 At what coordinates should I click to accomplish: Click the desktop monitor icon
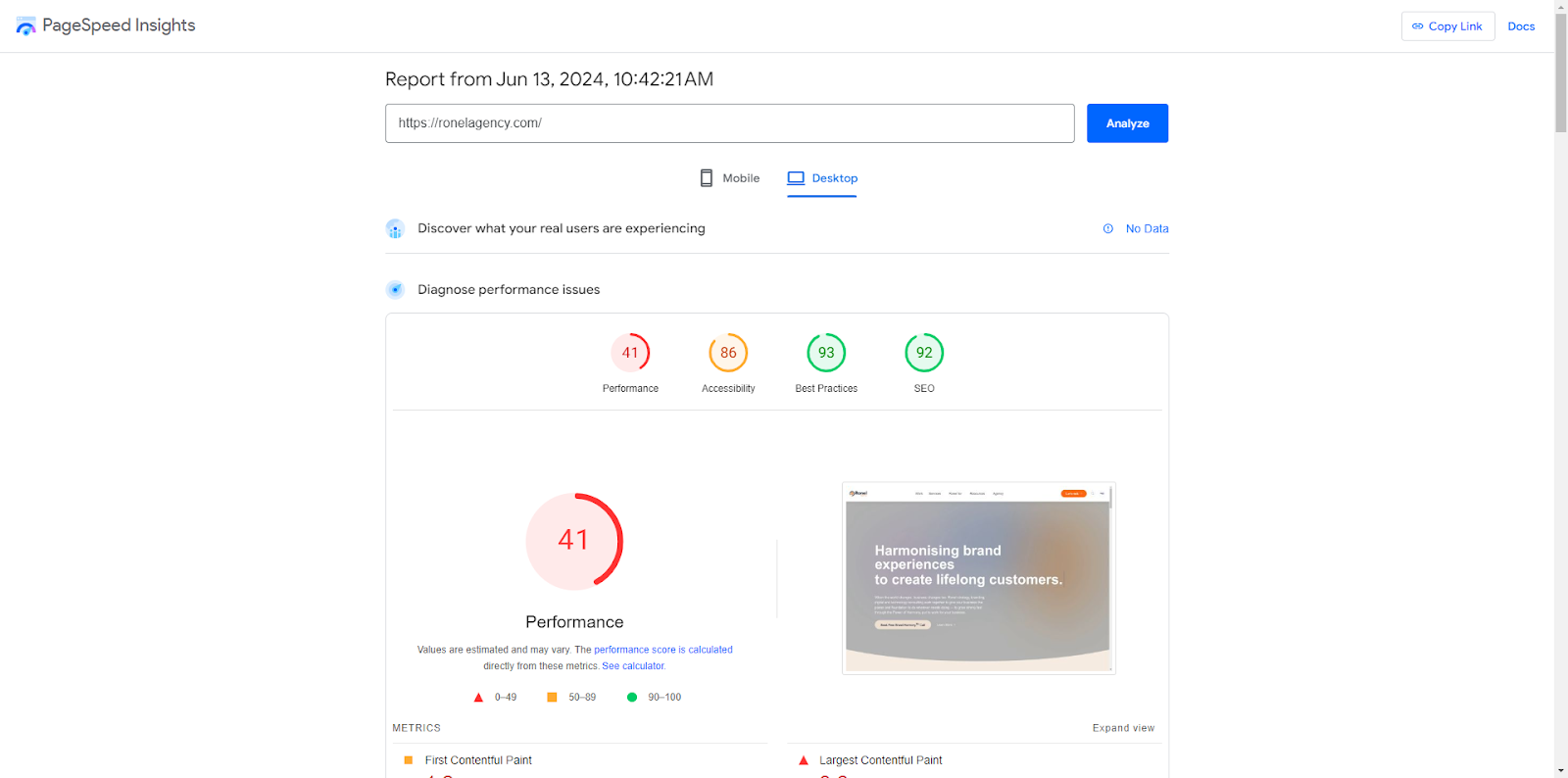click(x=796, y=178)
